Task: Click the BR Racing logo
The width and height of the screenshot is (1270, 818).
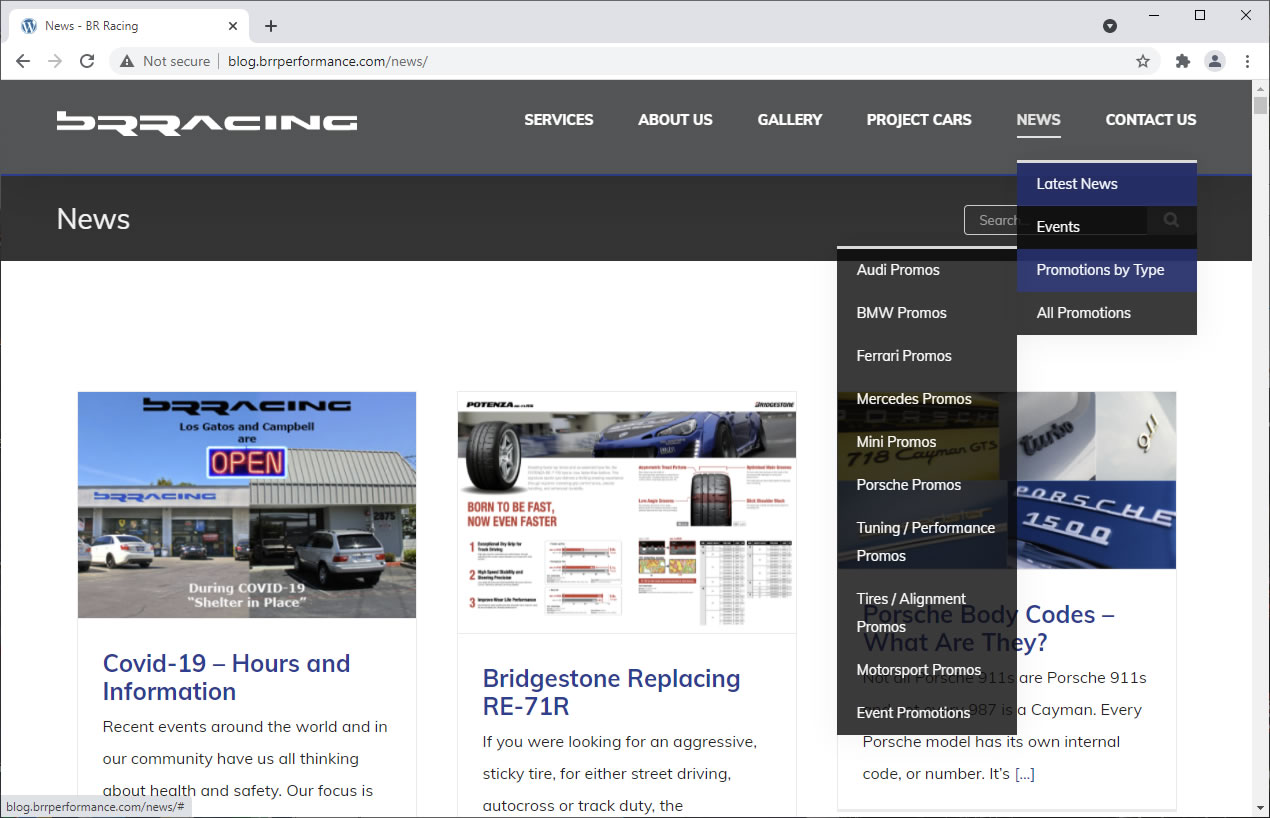Action: tap(207, 122)
